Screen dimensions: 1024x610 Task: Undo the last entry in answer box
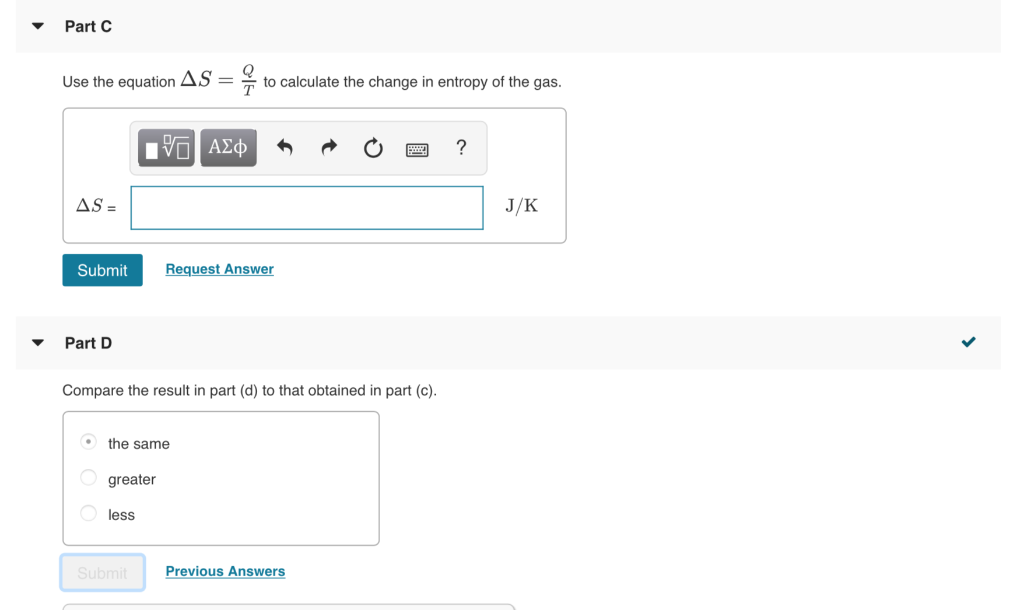pyautogui.click(x=285, y=148)
